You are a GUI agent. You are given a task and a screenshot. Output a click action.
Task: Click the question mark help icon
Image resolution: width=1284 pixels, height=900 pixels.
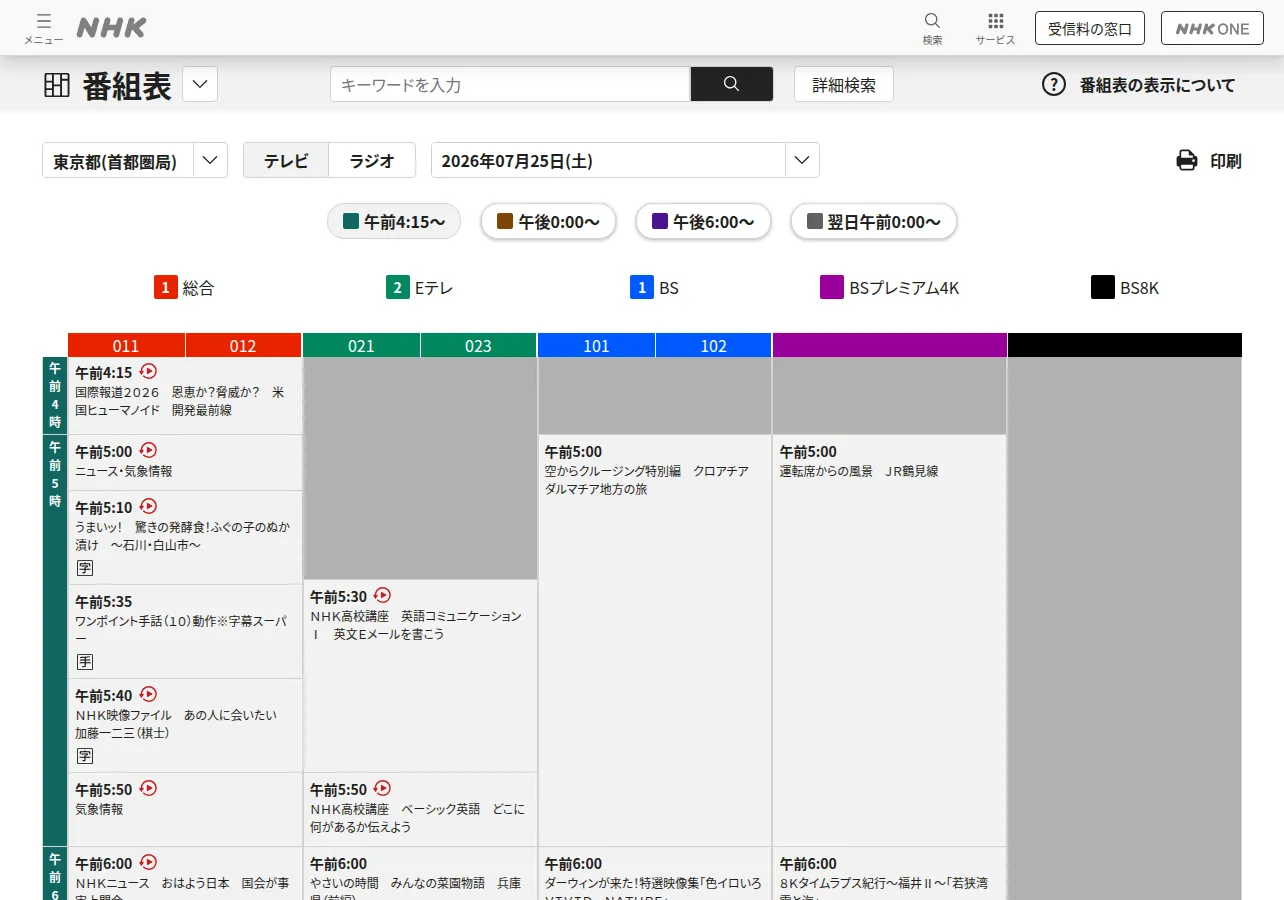(x=1054, y=85)
